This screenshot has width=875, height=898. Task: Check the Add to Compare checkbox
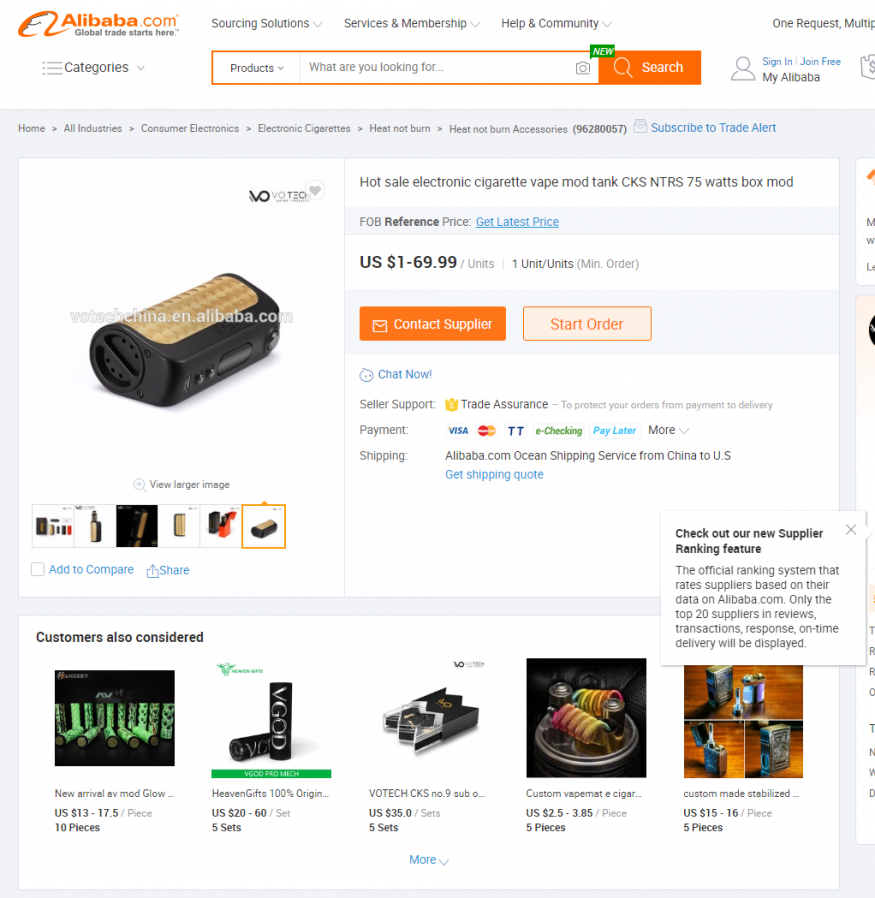38,569
